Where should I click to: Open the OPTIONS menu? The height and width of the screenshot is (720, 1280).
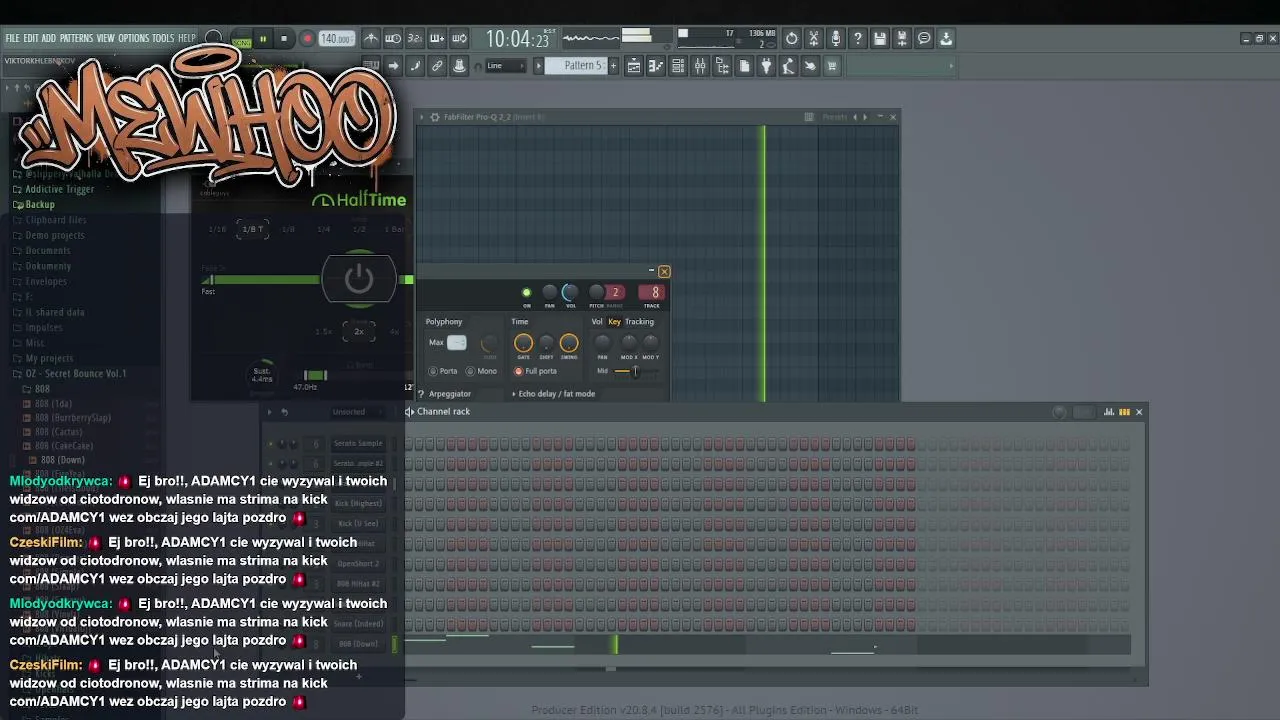click(x=133, y=38)
